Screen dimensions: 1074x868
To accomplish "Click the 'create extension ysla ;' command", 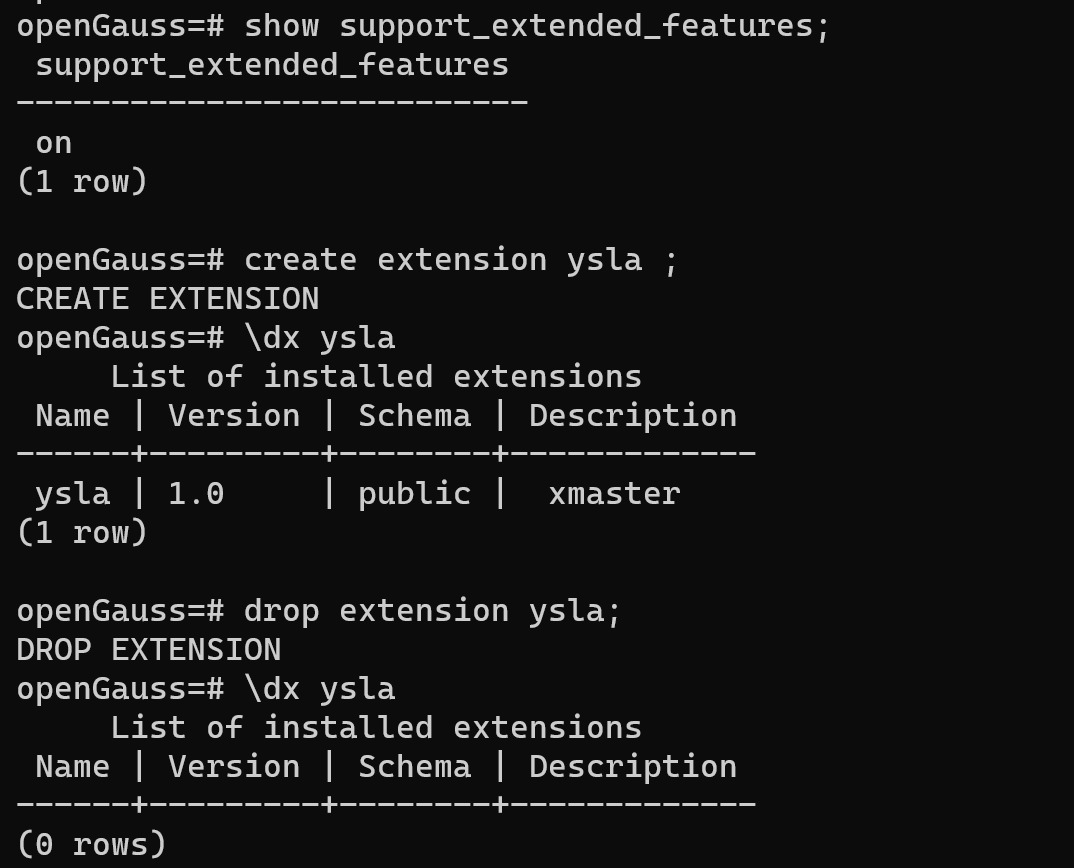I will coord(461,260).
